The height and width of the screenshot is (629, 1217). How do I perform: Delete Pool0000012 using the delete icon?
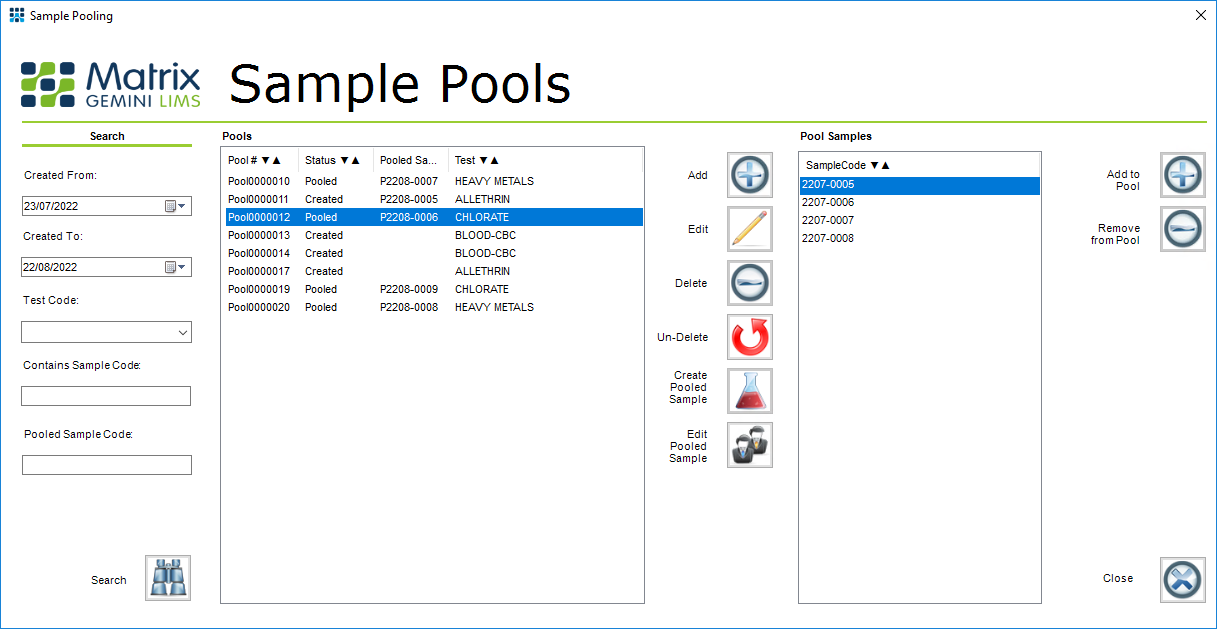point(749,283)
